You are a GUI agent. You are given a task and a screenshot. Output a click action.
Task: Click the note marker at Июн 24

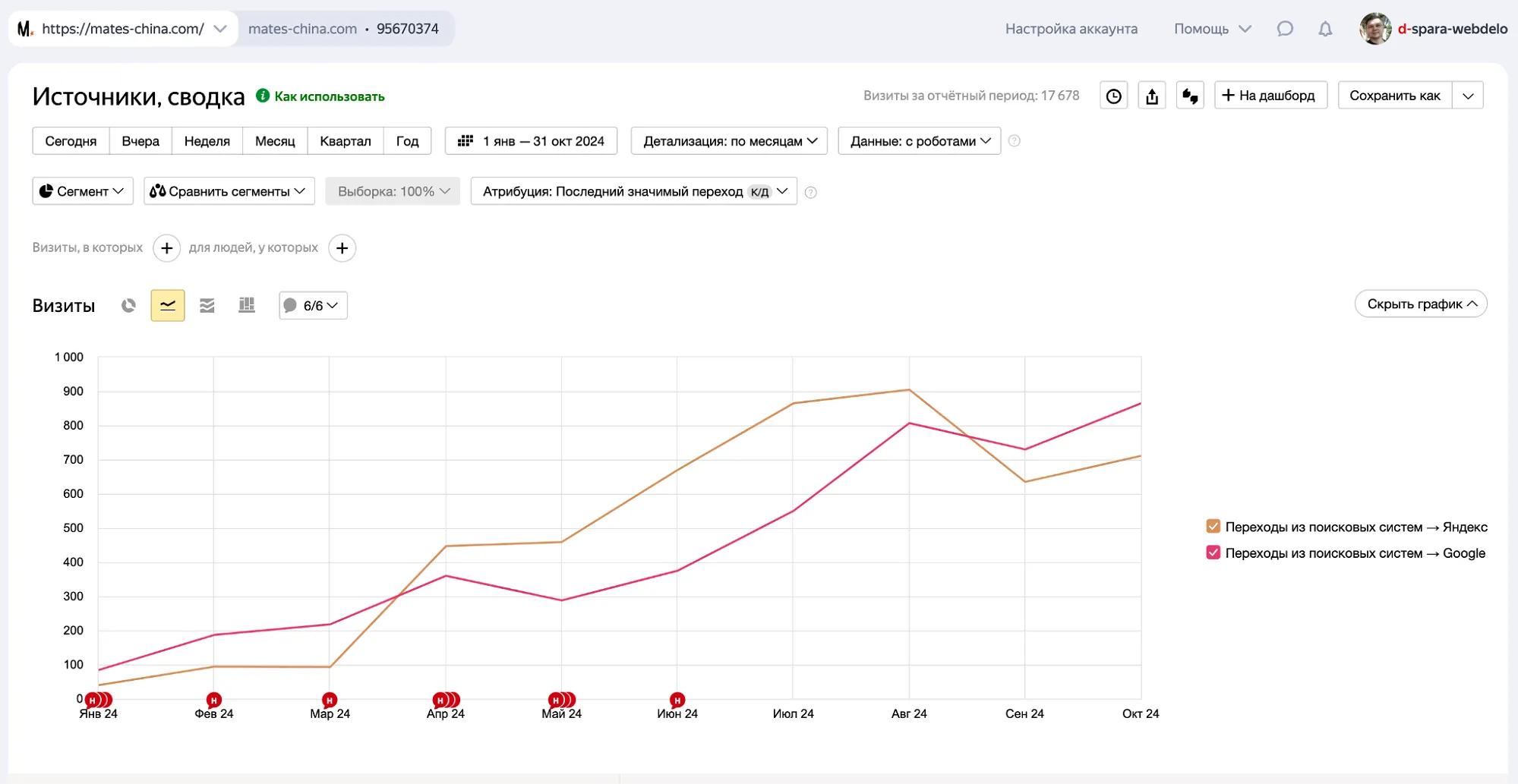(677, 700)
